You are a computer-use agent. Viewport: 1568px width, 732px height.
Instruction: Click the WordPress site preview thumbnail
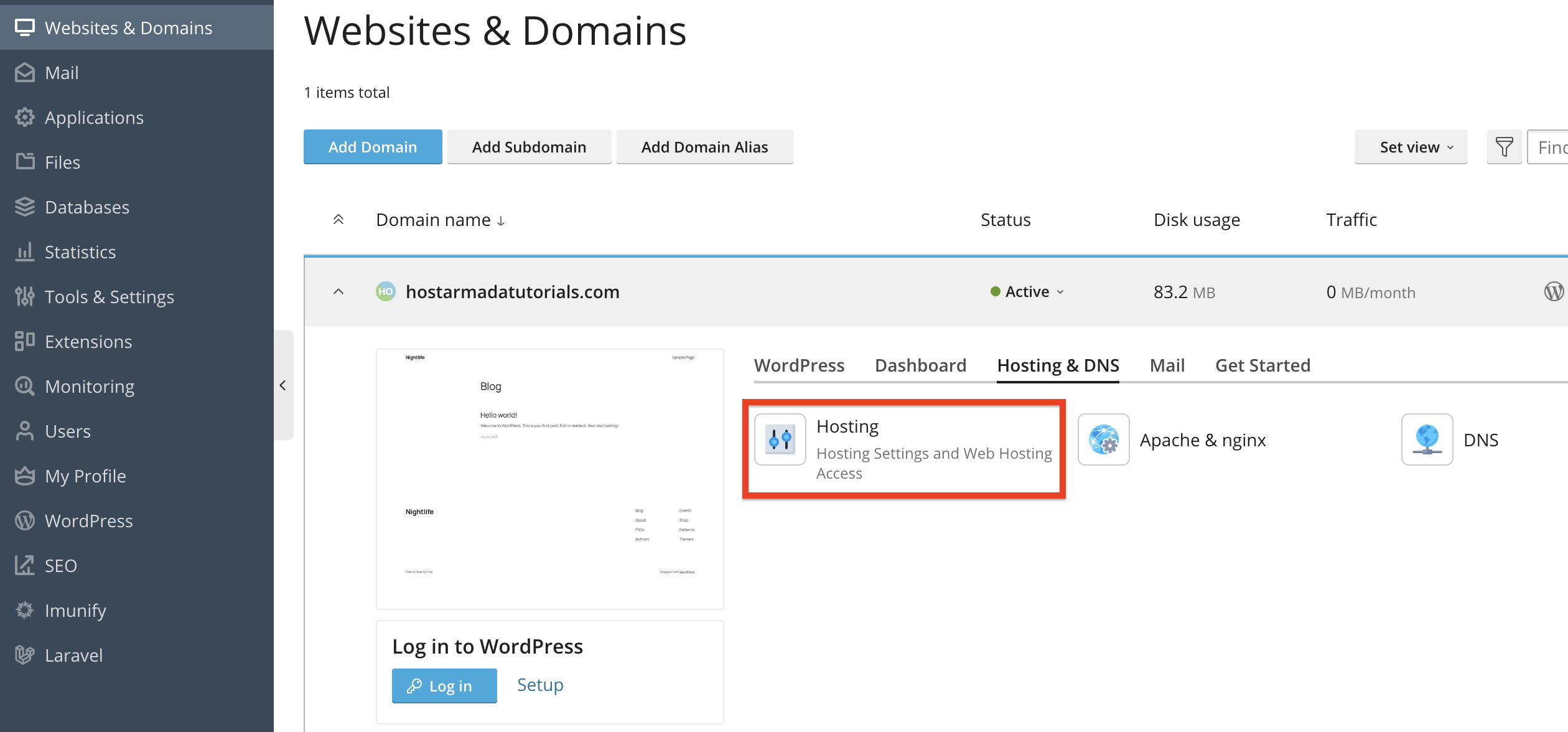[549, 478]
